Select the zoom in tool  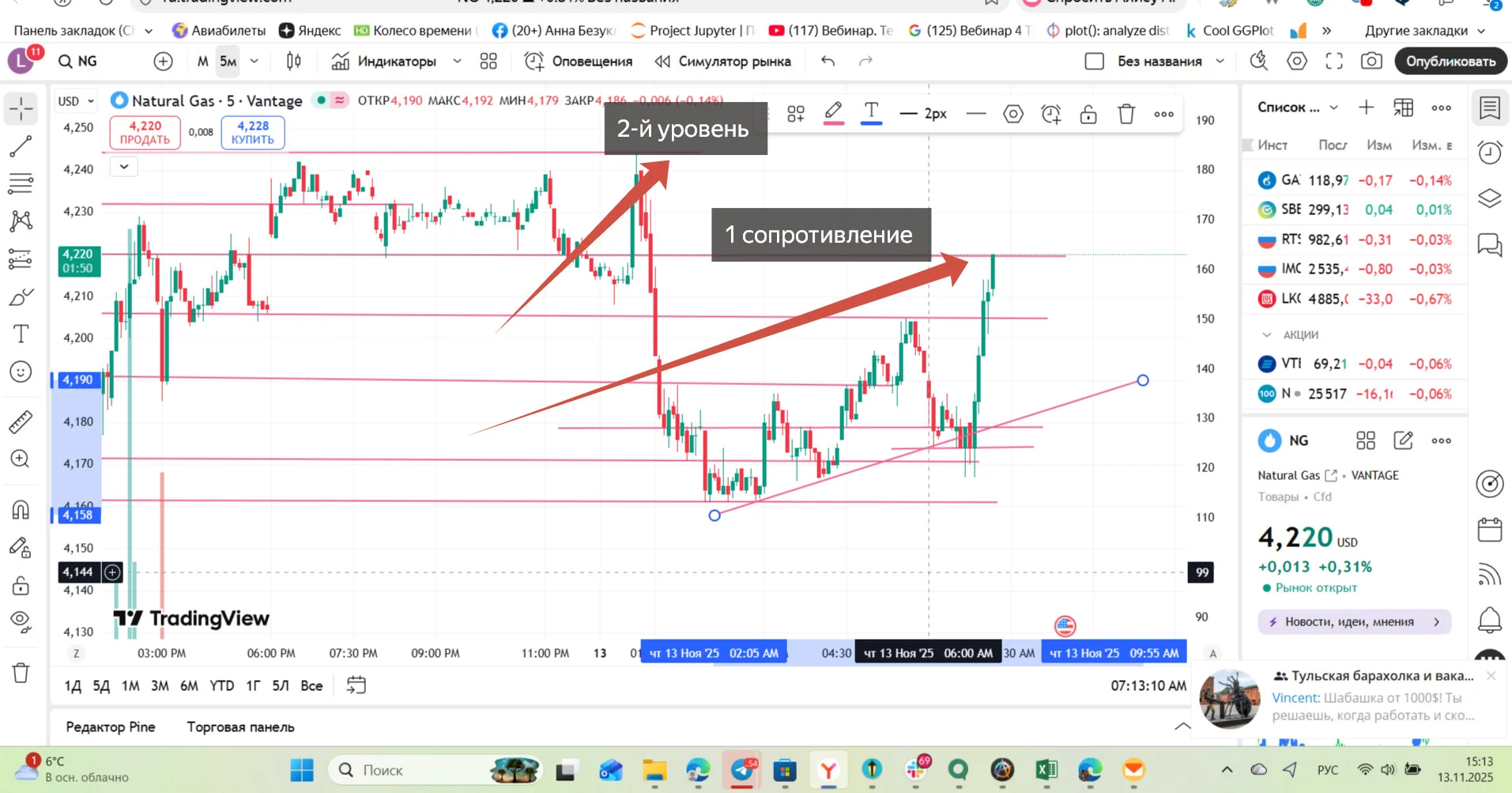click(x=21, y=459)
